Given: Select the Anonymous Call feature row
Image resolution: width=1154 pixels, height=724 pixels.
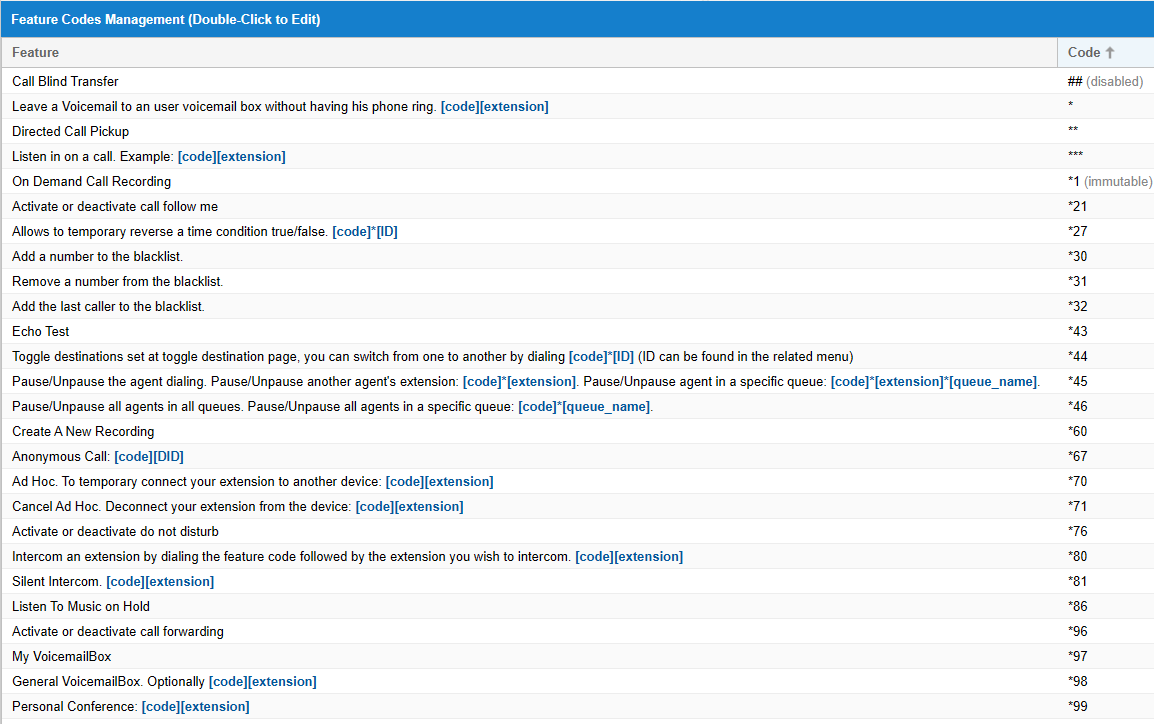Looking at the screenshot, I should [x=83, y=456].
